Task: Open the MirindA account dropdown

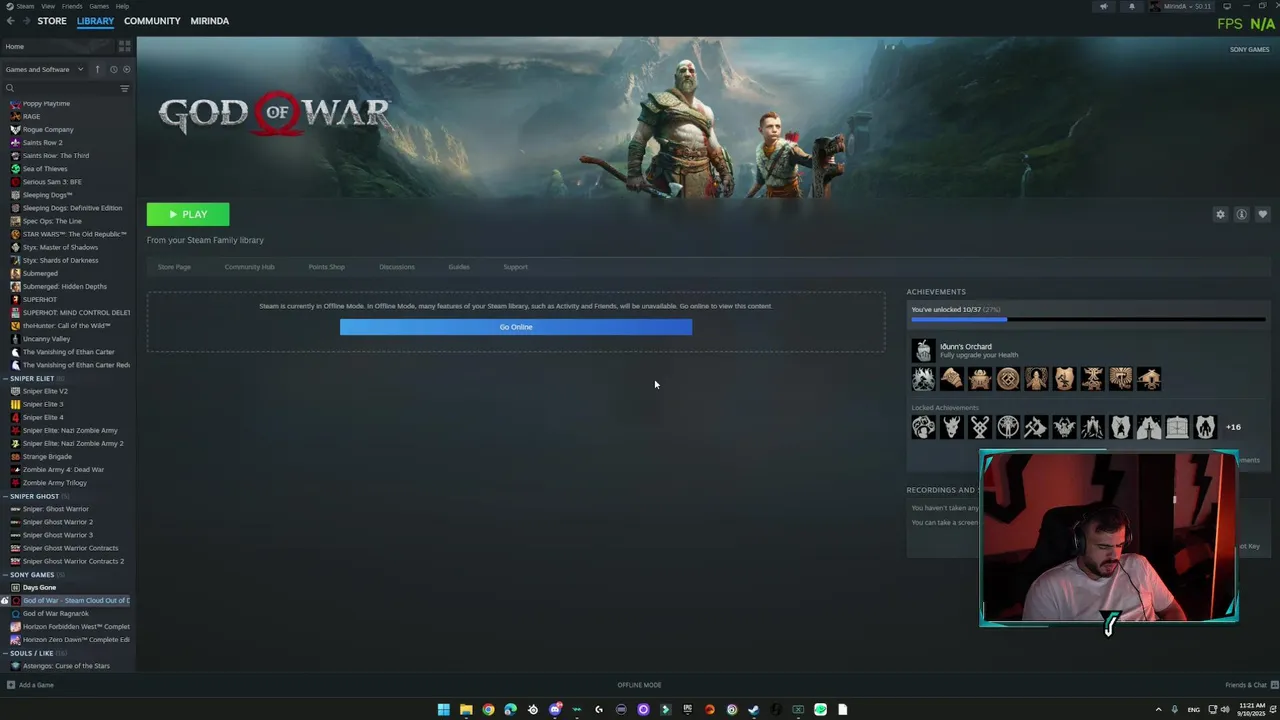Action: (x=1180, y=6)
